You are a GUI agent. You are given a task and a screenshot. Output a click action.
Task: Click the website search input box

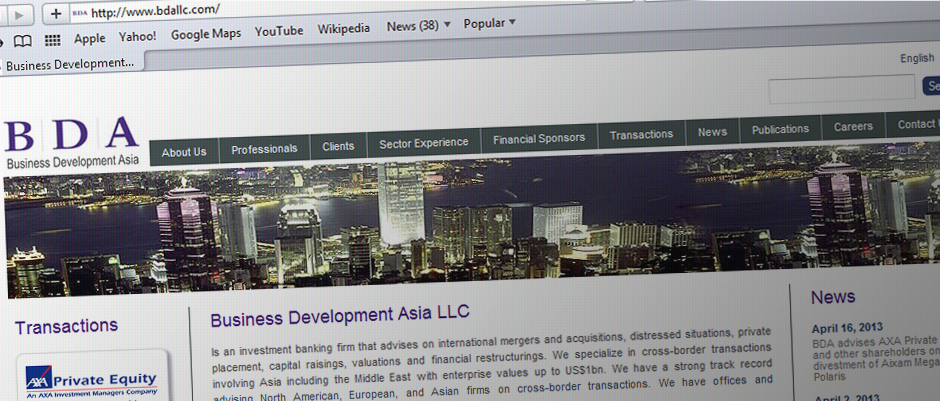coord(842,88)
